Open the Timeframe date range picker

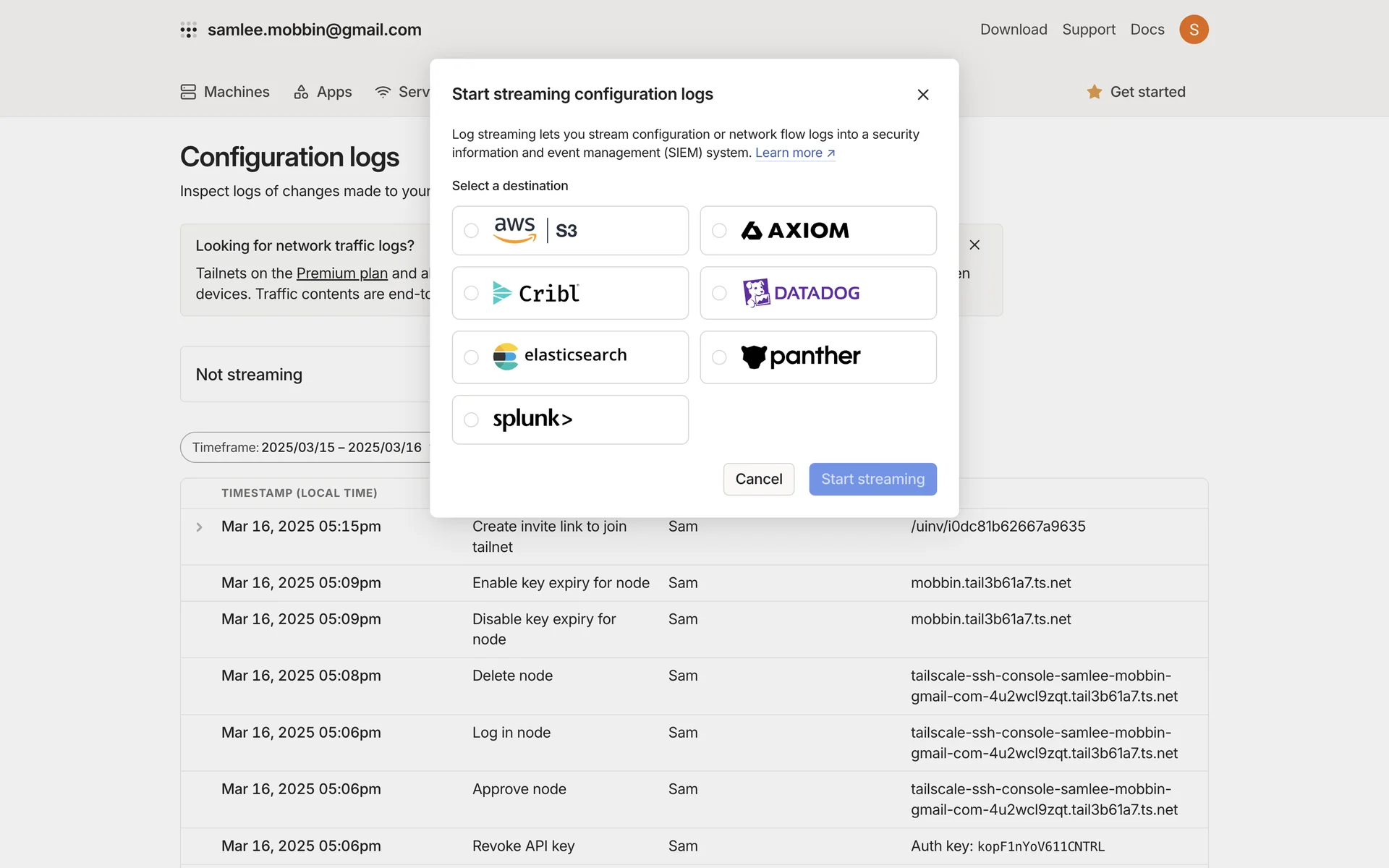click(307, 448)
